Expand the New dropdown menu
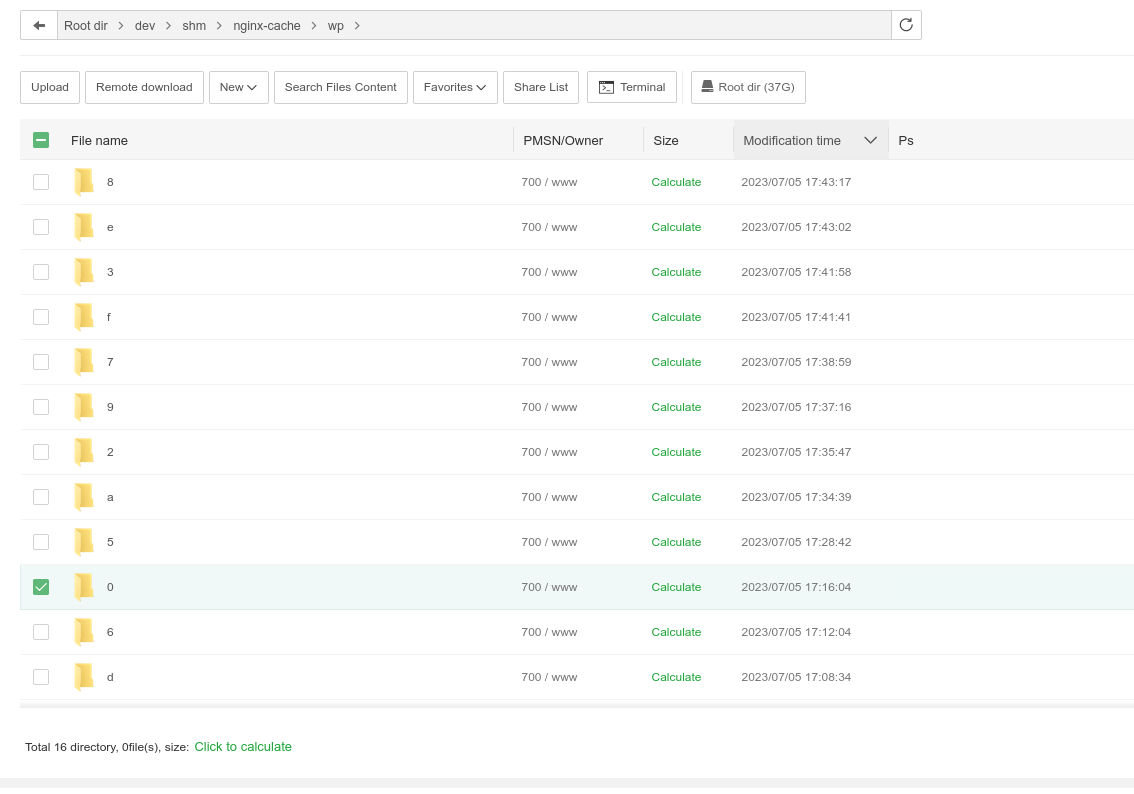The height and width of the screenshot is (794, 1134). click(x=238, y=87)
